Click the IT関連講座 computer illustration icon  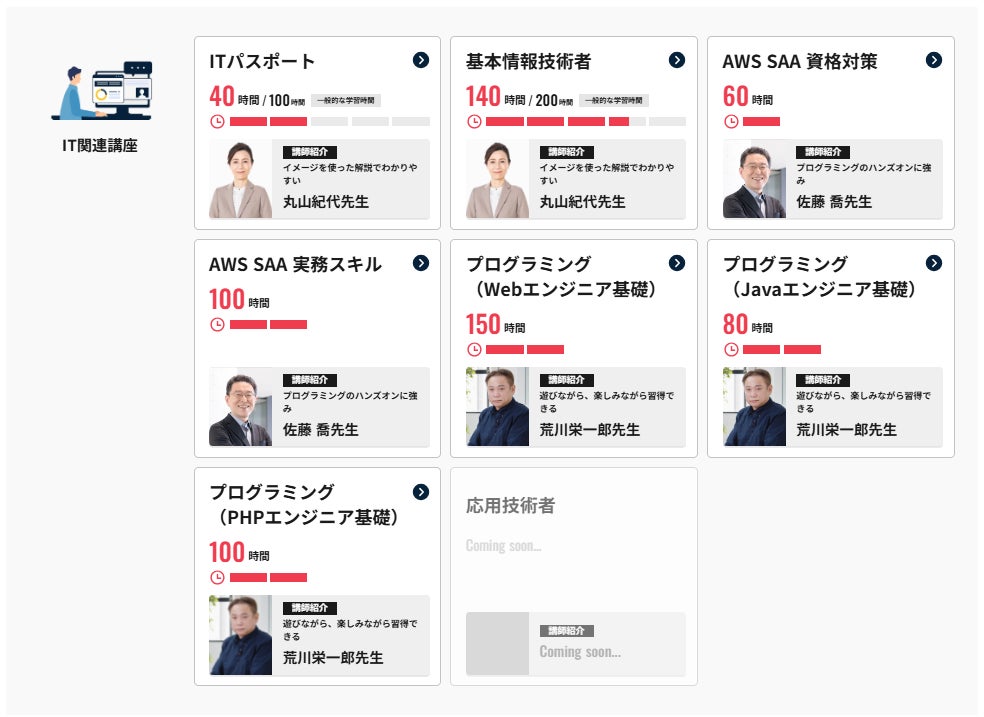100,92
